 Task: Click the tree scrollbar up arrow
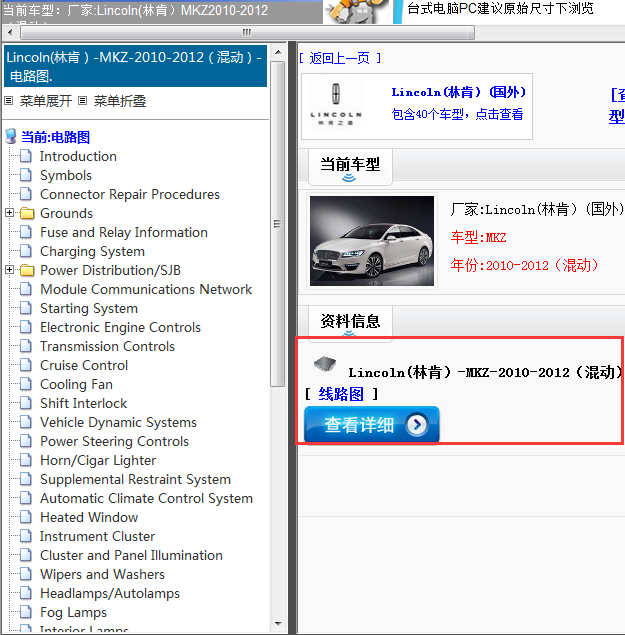click(278, 52)
